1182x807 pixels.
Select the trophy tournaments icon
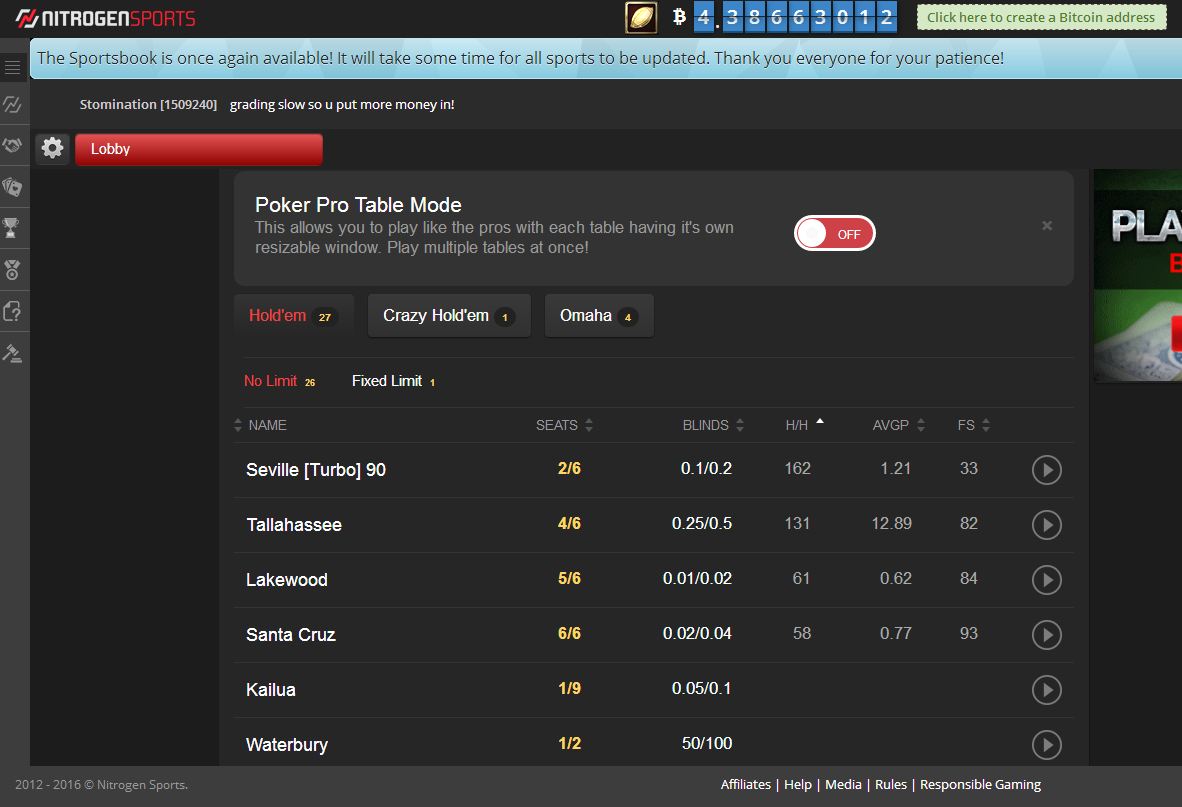coord(13,228)
